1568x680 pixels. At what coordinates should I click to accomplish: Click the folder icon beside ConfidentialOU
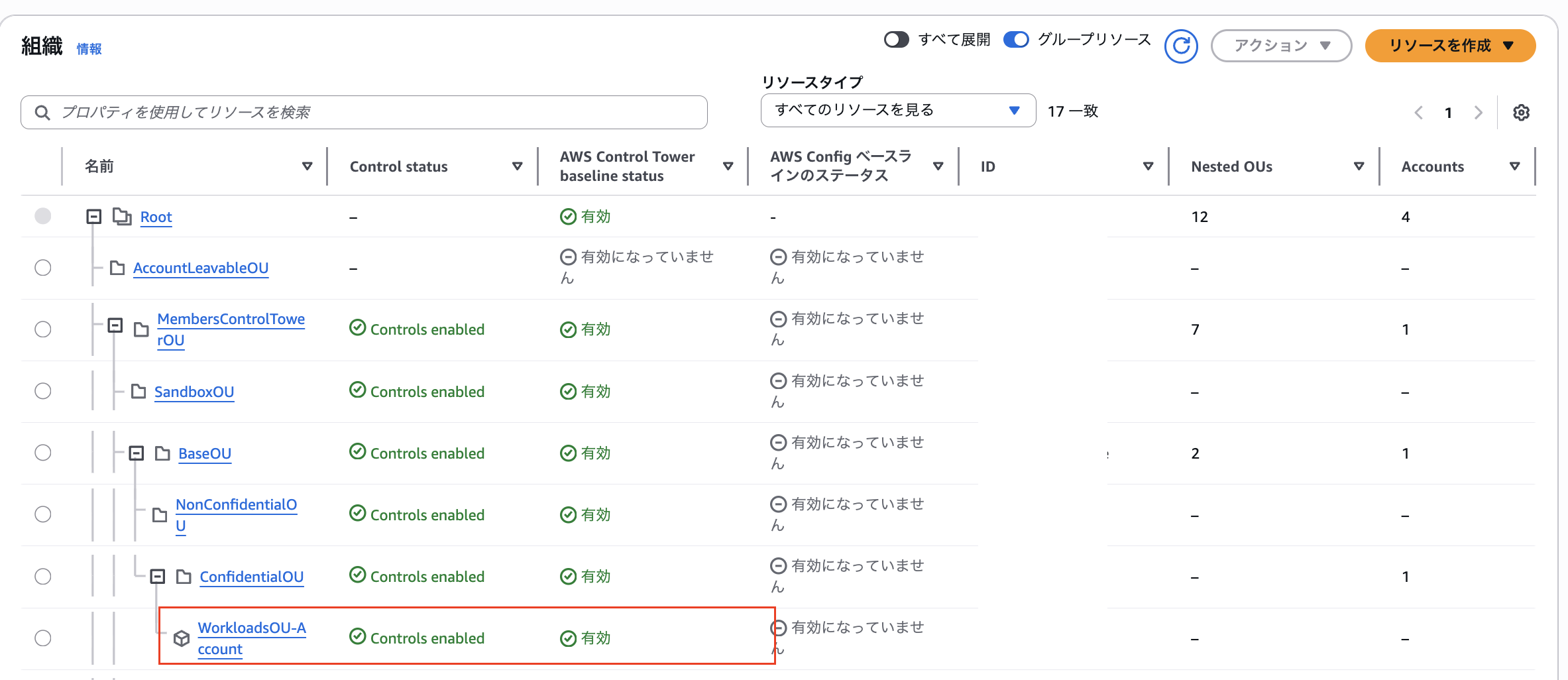[x=184, y=576]
